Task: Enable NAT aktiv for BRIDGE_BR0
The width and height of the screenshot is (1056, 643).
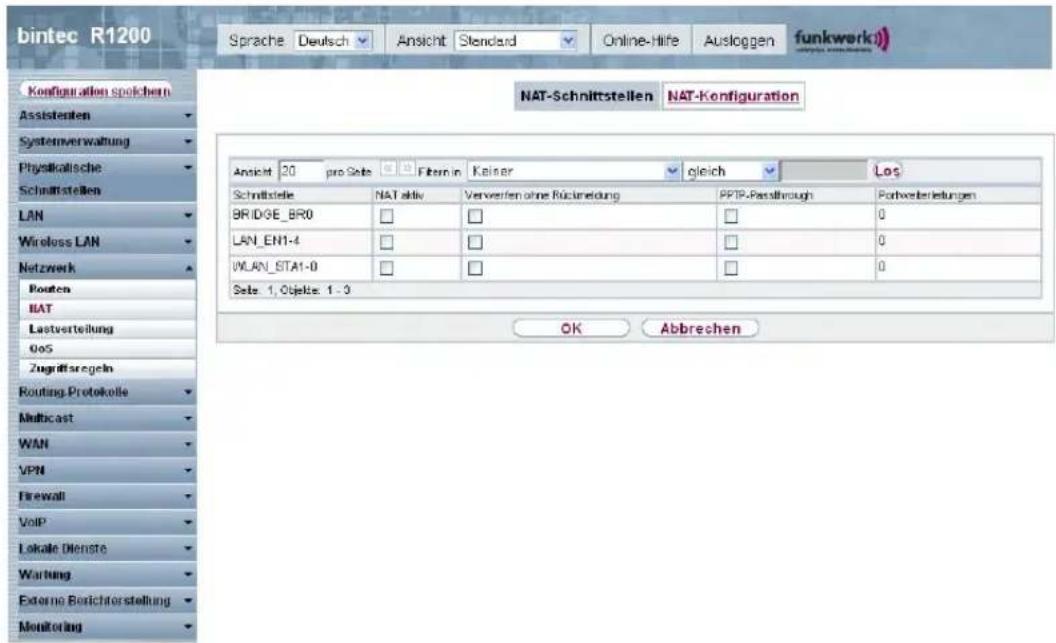Action: (387, 216)
